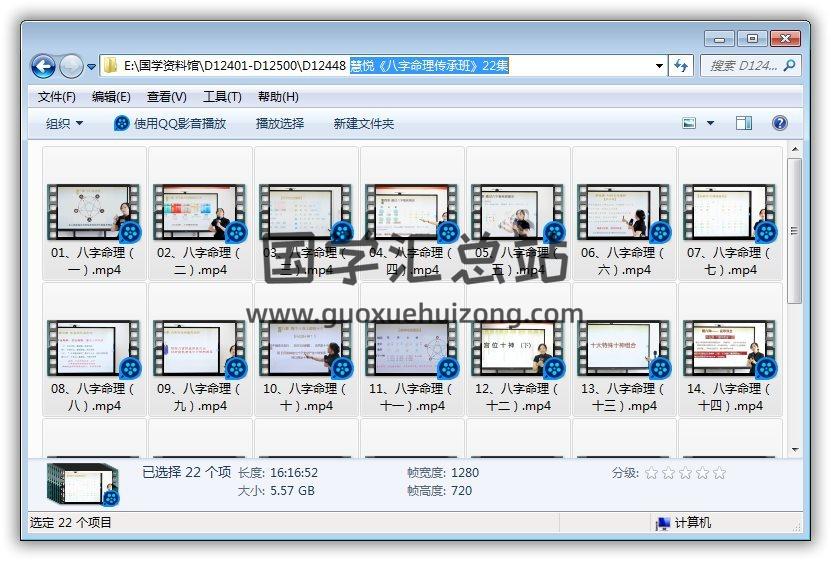Click the scrollbar down arrow
The width and height of the screenshot is (831, 561).
794,450
